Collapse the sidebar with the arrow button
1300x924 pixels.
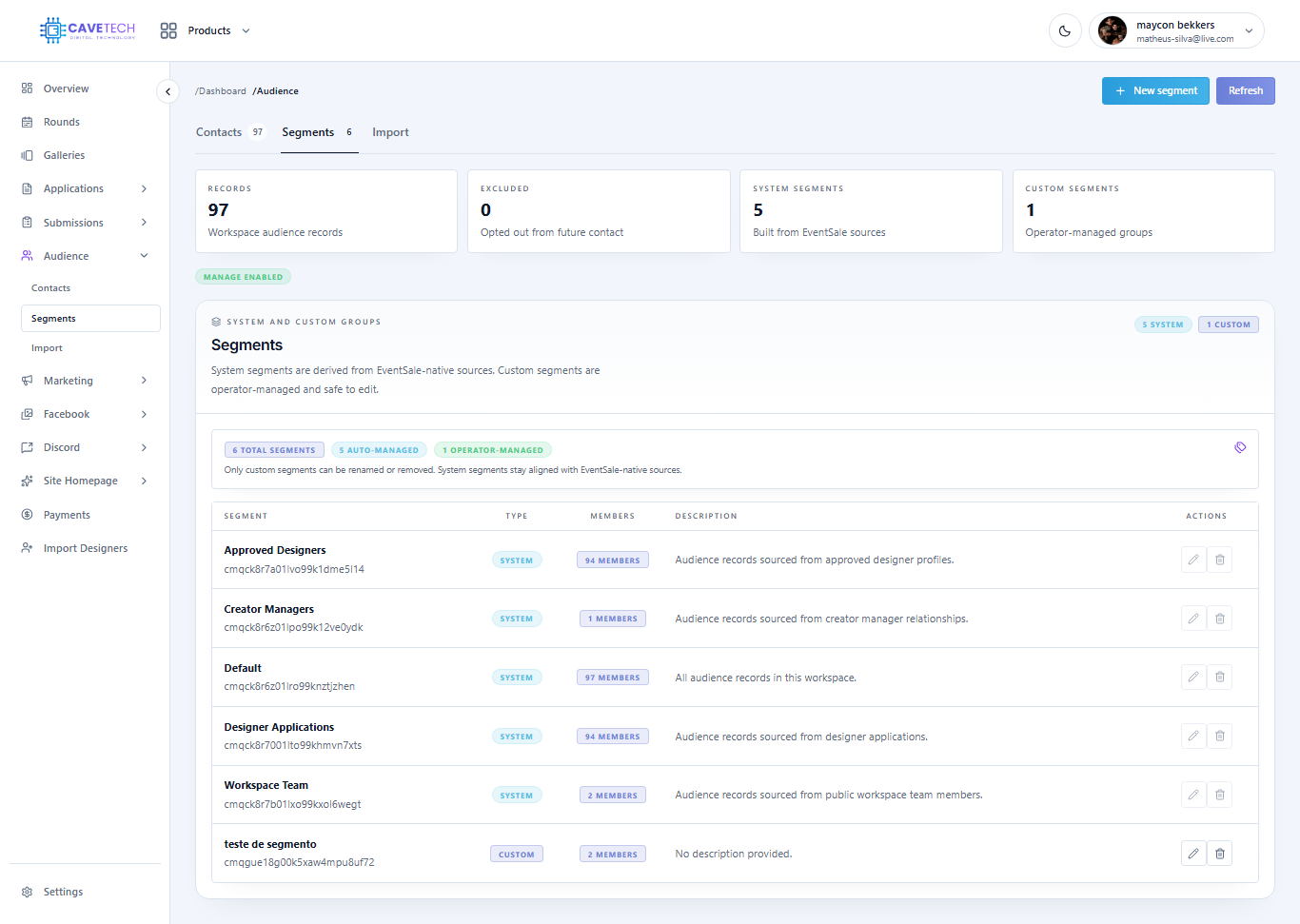click(167, 91)
